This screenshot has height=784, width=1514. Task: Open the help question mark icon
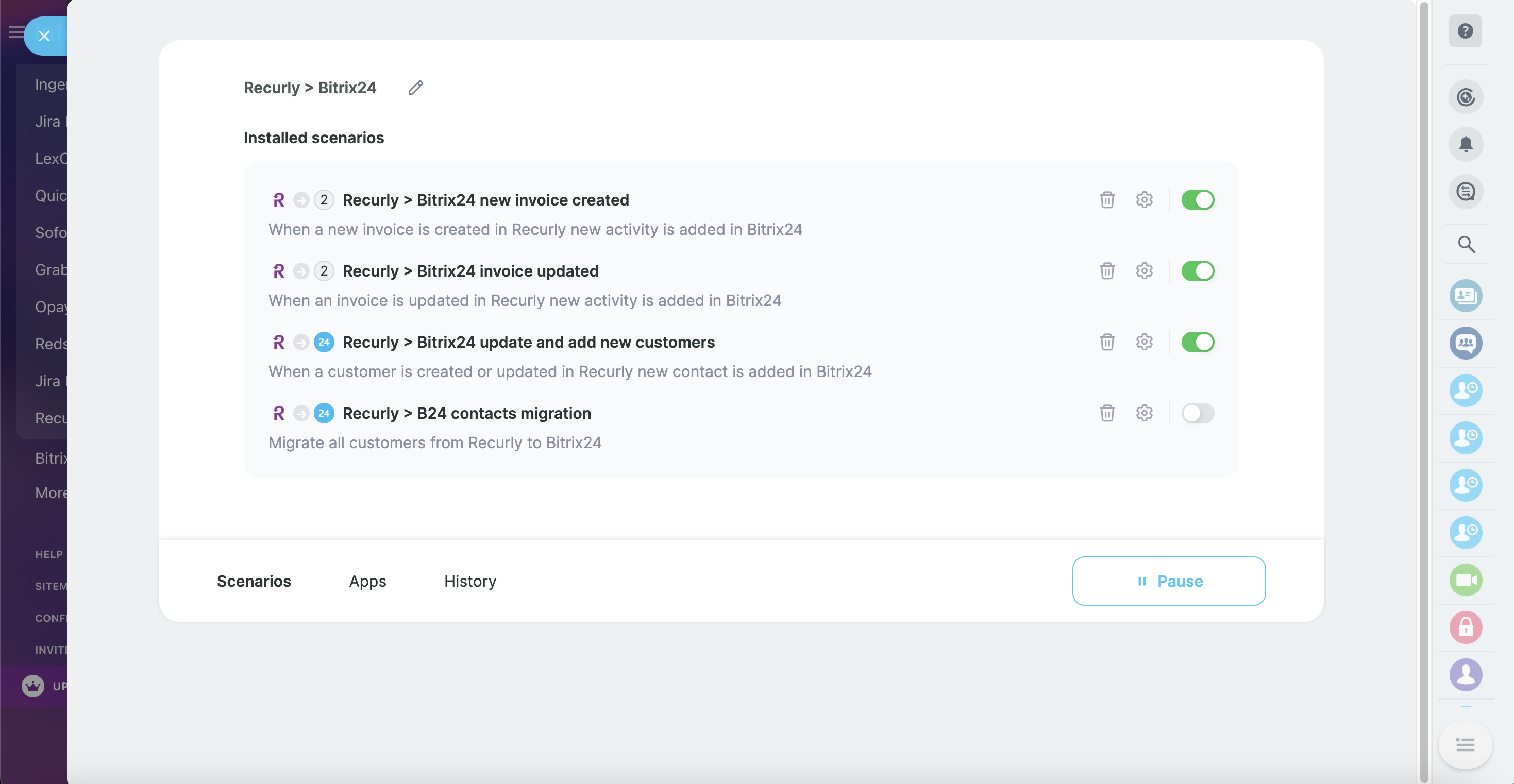[x=1465, y=30]
